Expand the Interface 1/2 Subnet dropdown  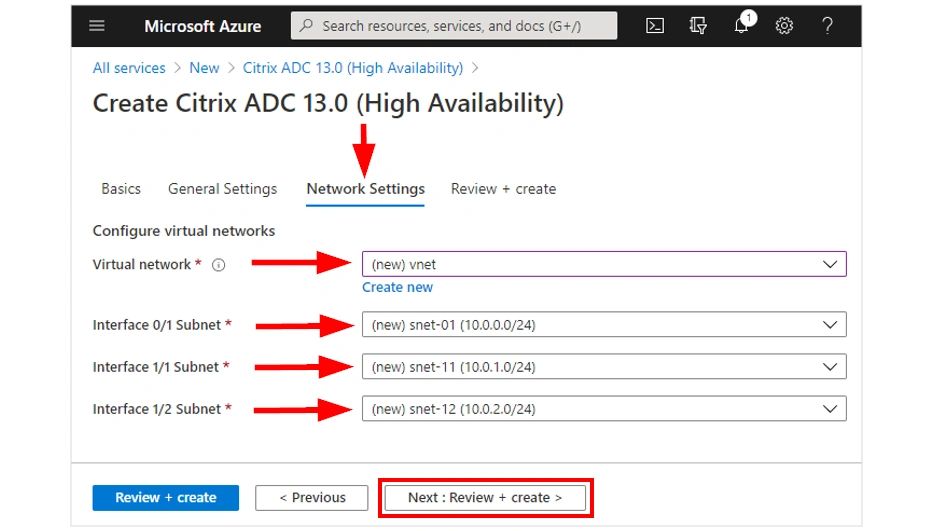(604, 409)
